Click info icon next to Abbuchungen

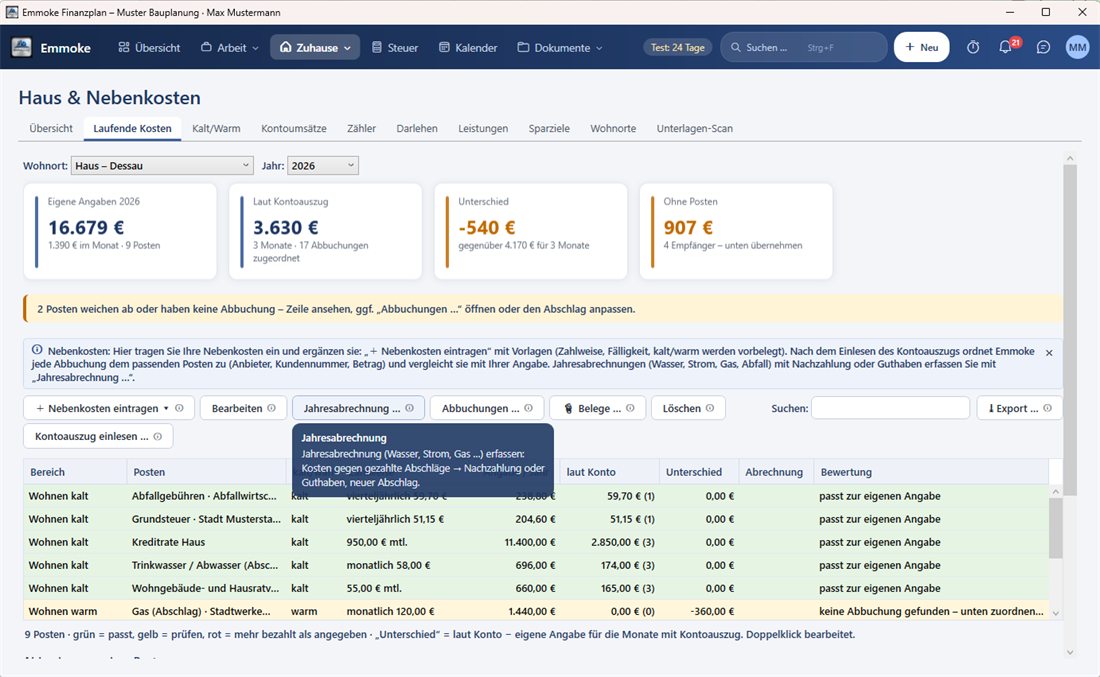pyautogui.click(x=528, y=408)
